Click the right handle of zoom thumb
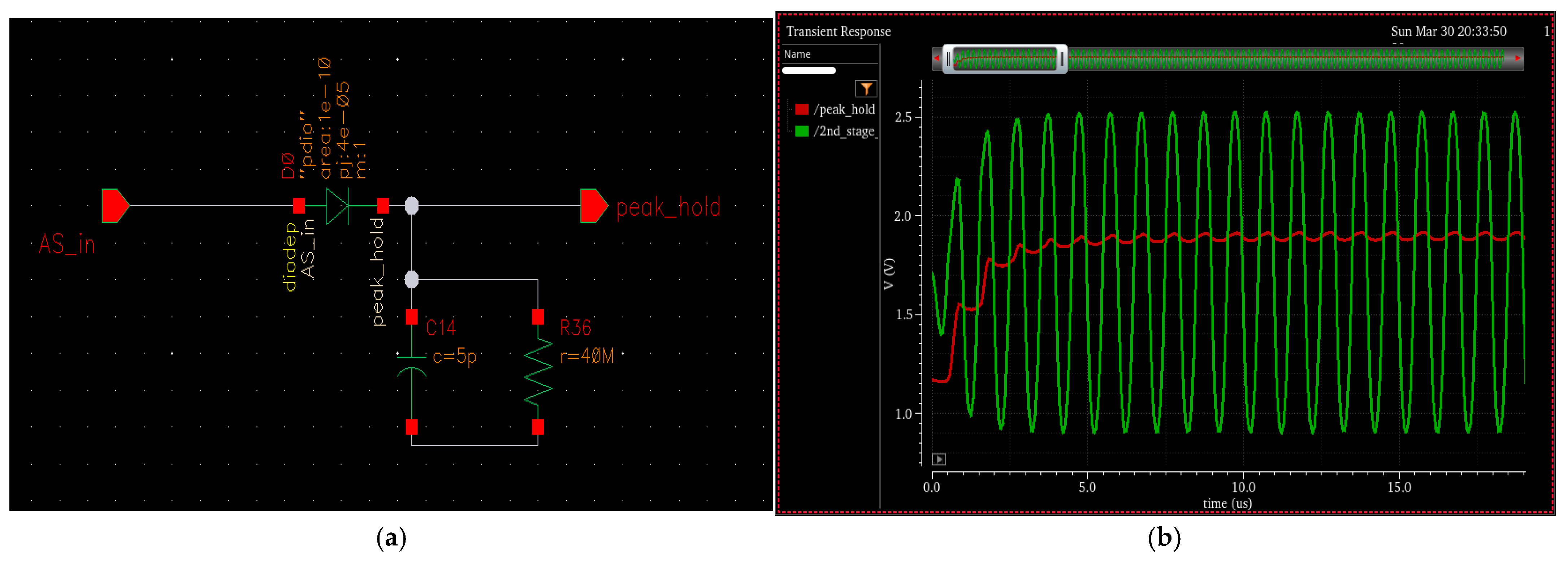 (x=1062, y=59)
